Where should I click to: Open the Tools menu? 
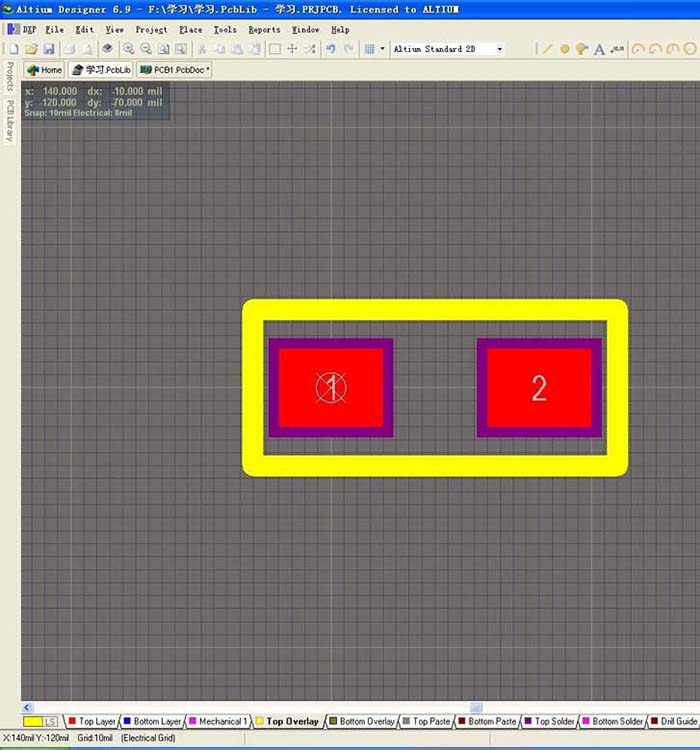point(224,30)
